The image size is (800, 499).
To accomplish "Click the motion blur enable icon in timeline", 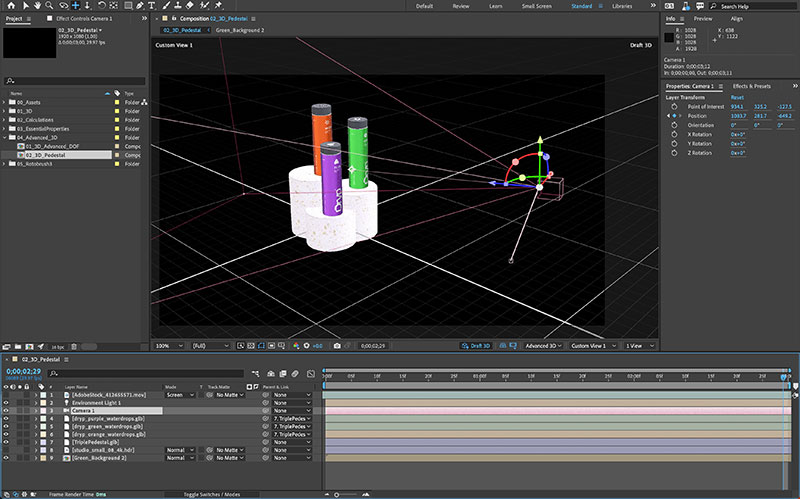I will tap(295, 374).
